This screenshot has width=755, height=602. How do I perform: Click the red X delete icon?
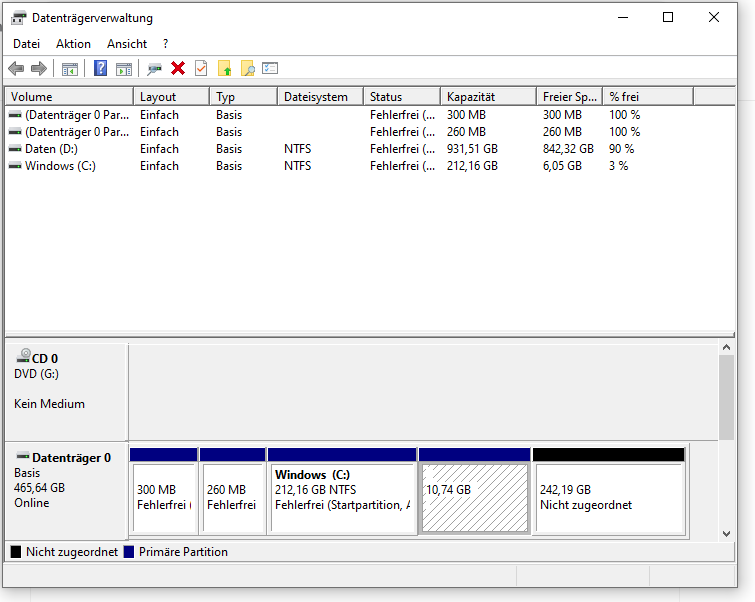(178, 68)
